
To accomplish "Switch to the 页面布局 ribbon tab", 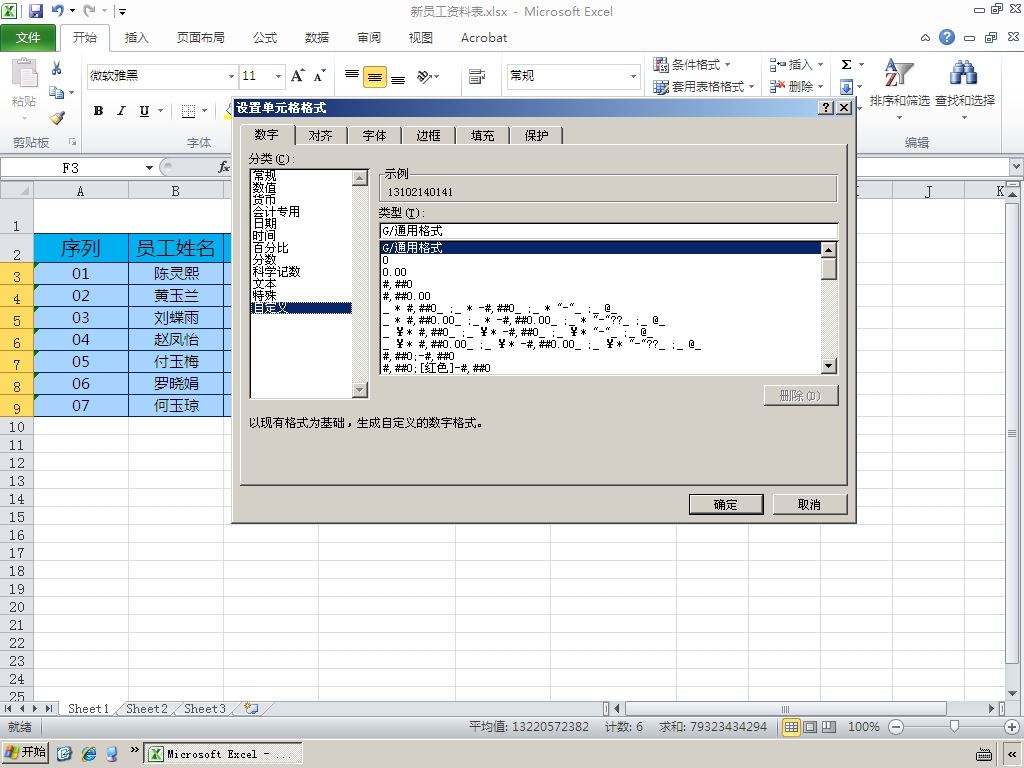I will click(x=200, y=38).
